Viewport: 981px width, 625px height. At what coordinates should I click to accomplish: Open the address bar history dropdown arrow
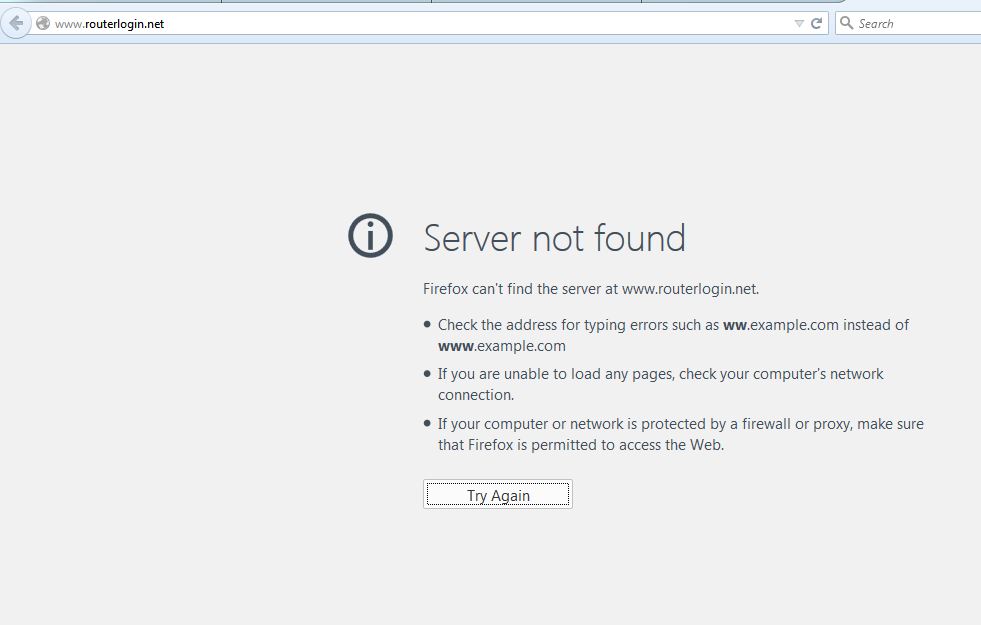799,23
